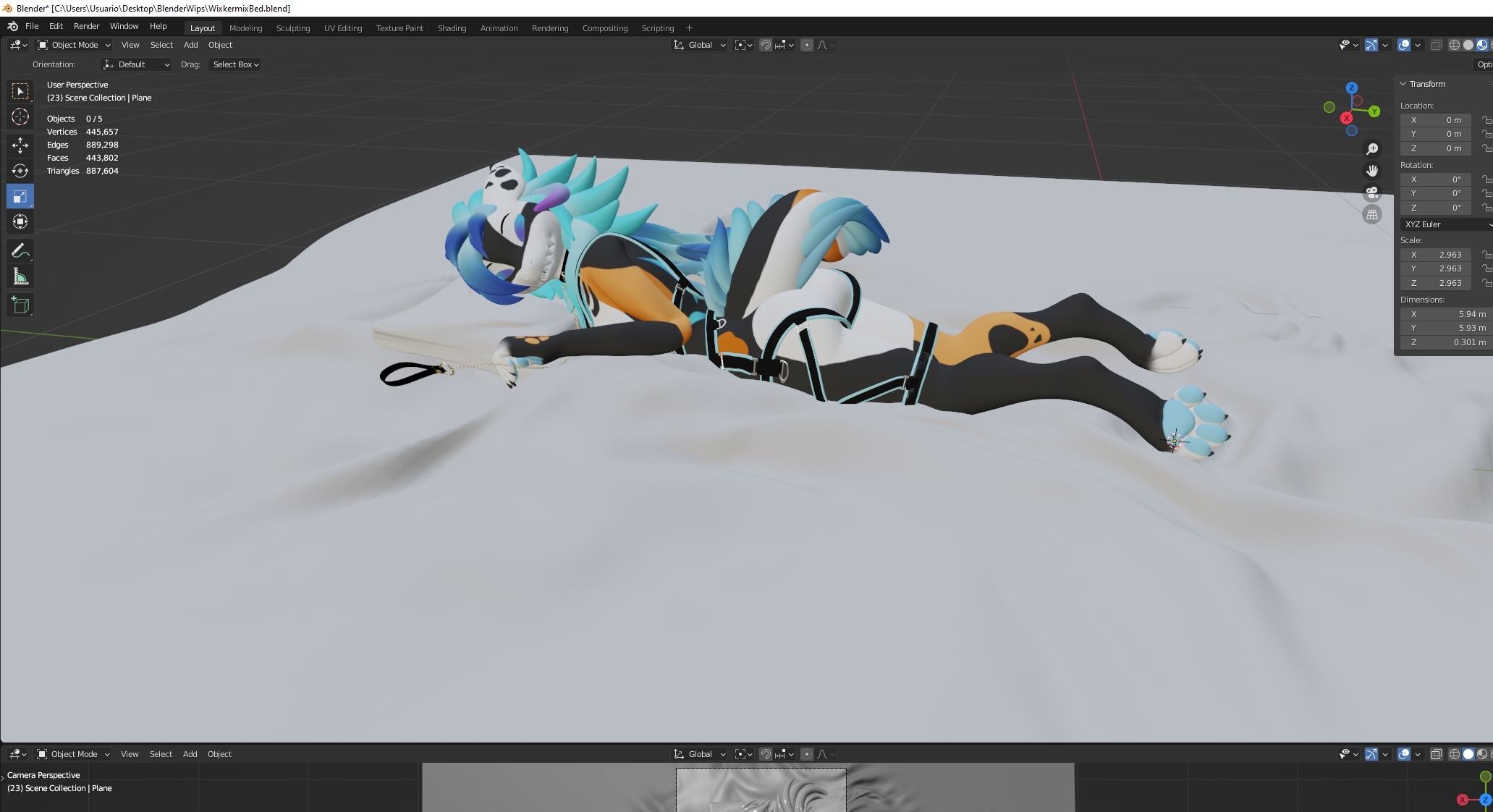Open the Render menu
Image resolution: width=1493 pixels, height=812 pixels.
click(86, 26)
